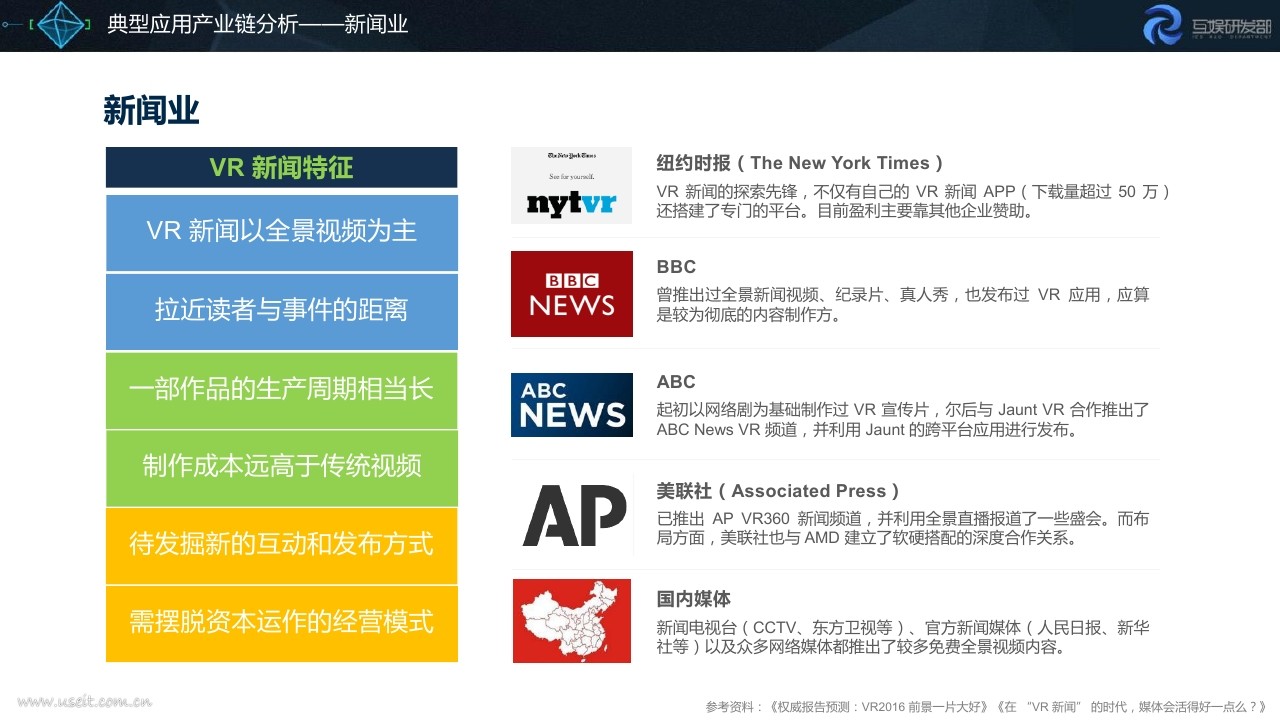This screenshot has height=720, width=1280.
Task: Click the BBC heading text
Action: point(676,267)
